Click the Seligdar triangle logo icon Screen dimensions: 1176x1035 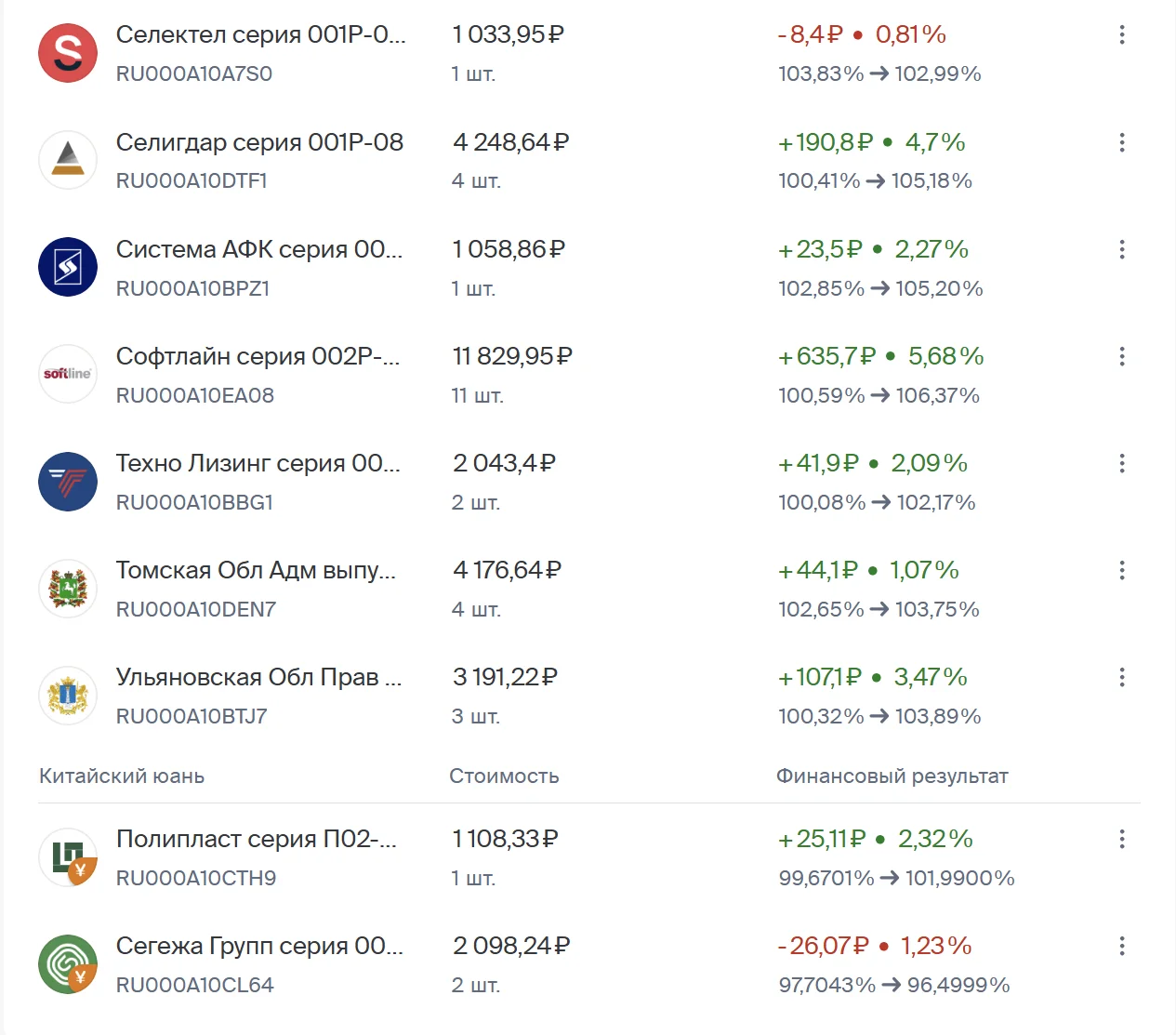68,160
